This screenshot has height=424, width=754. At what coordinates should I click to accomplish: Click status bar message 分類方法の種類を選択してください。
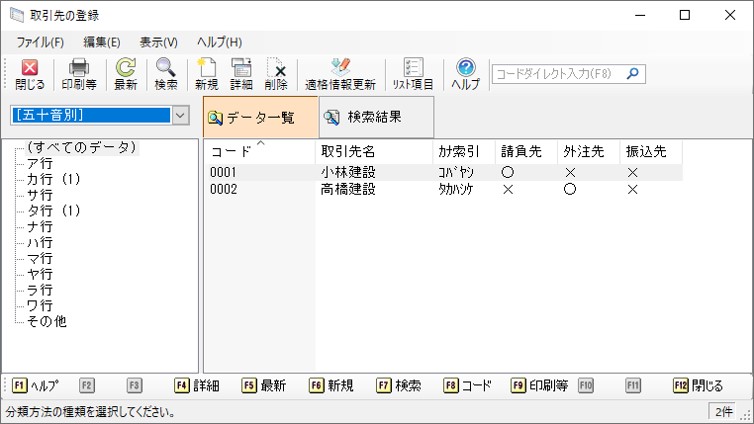tap(91, 412)
